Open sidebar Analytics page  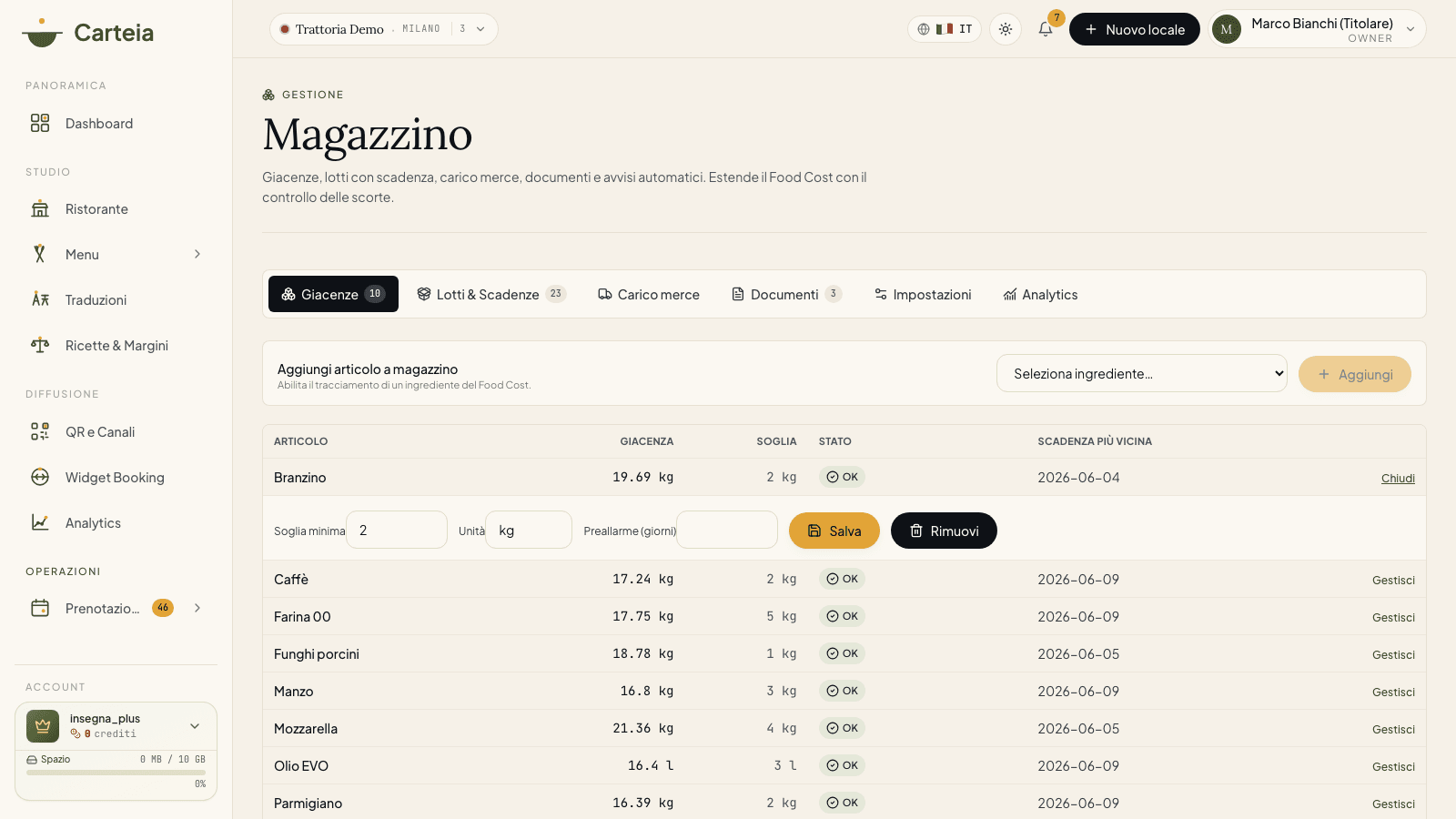click(x=116, y=523)
